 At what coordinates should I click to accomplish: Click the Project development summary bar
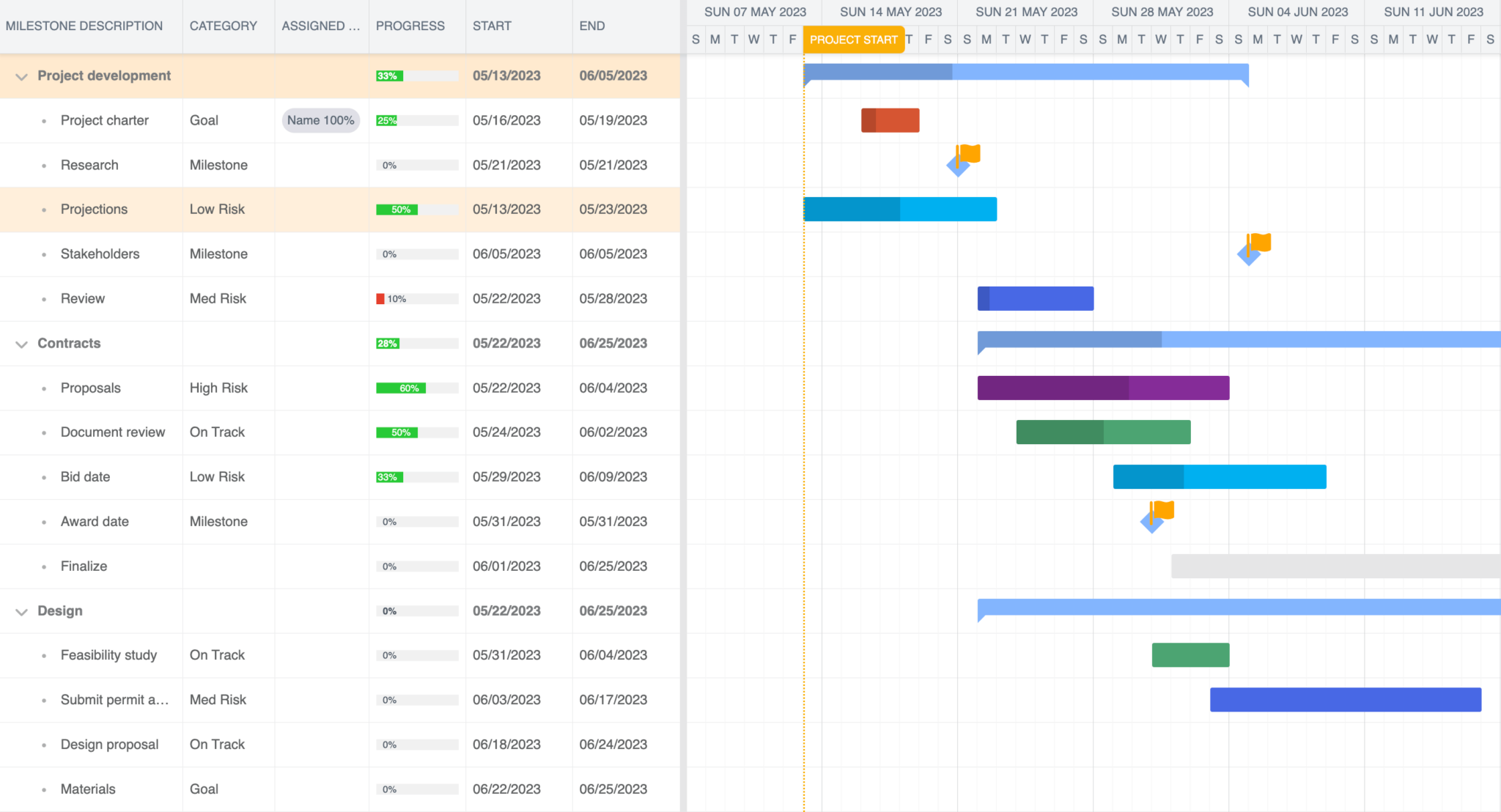click(1026, 72)
